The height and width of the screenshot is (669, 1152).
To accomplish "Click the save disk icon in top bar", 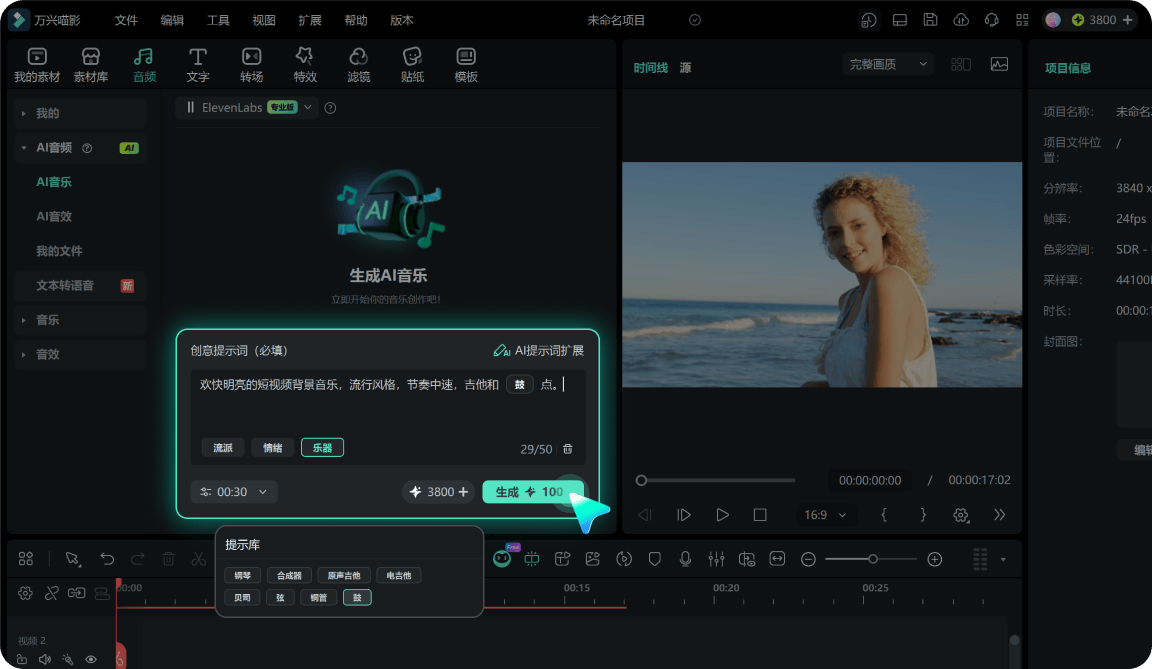I will 930,20.
